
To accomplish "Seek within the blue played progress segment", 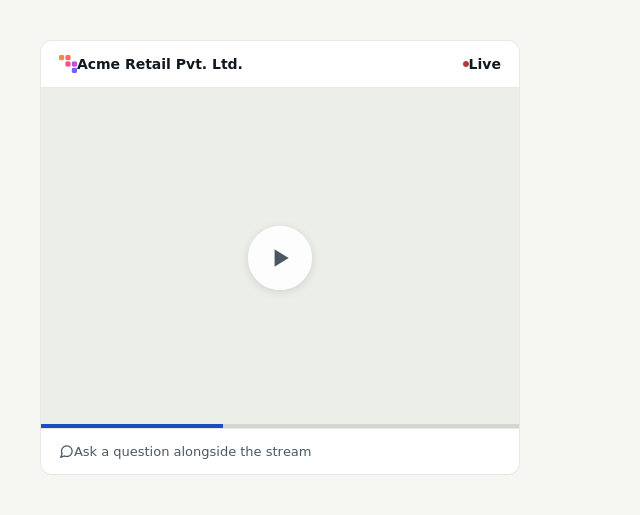I will [132, 426].
